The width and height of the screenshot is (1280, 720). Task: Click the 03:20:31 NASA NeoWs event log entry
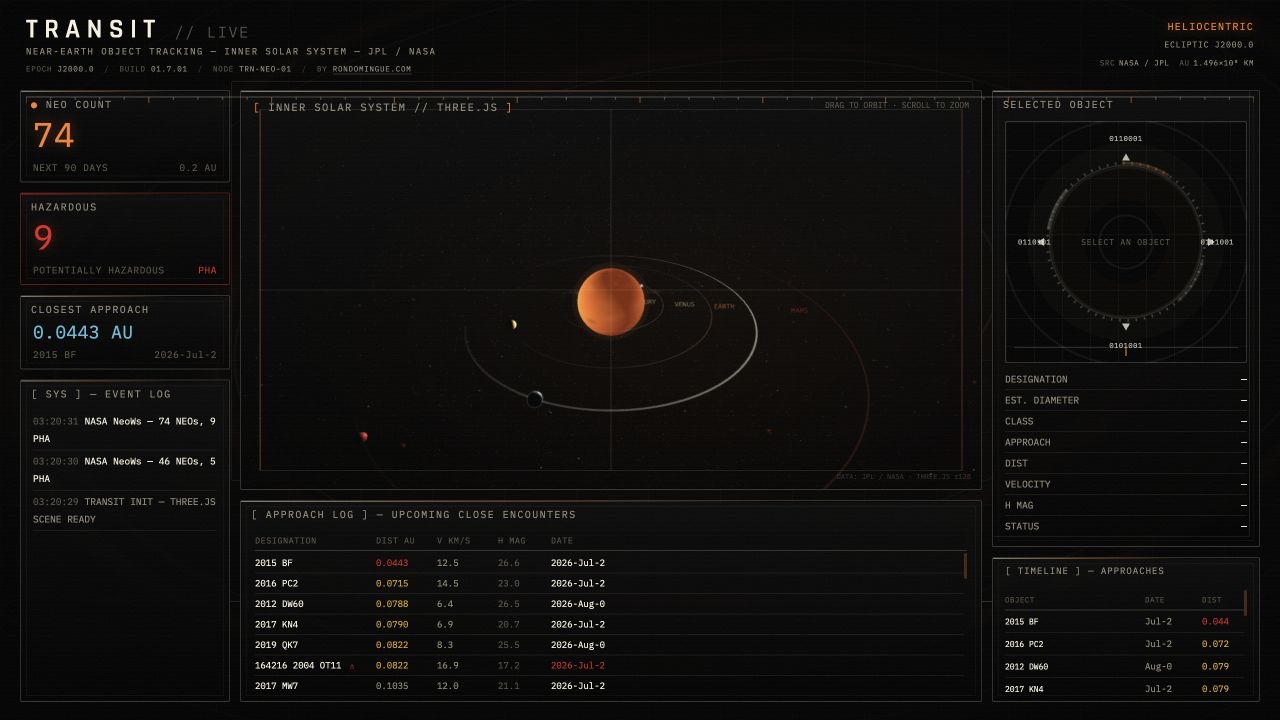click(x=124, y=430)
